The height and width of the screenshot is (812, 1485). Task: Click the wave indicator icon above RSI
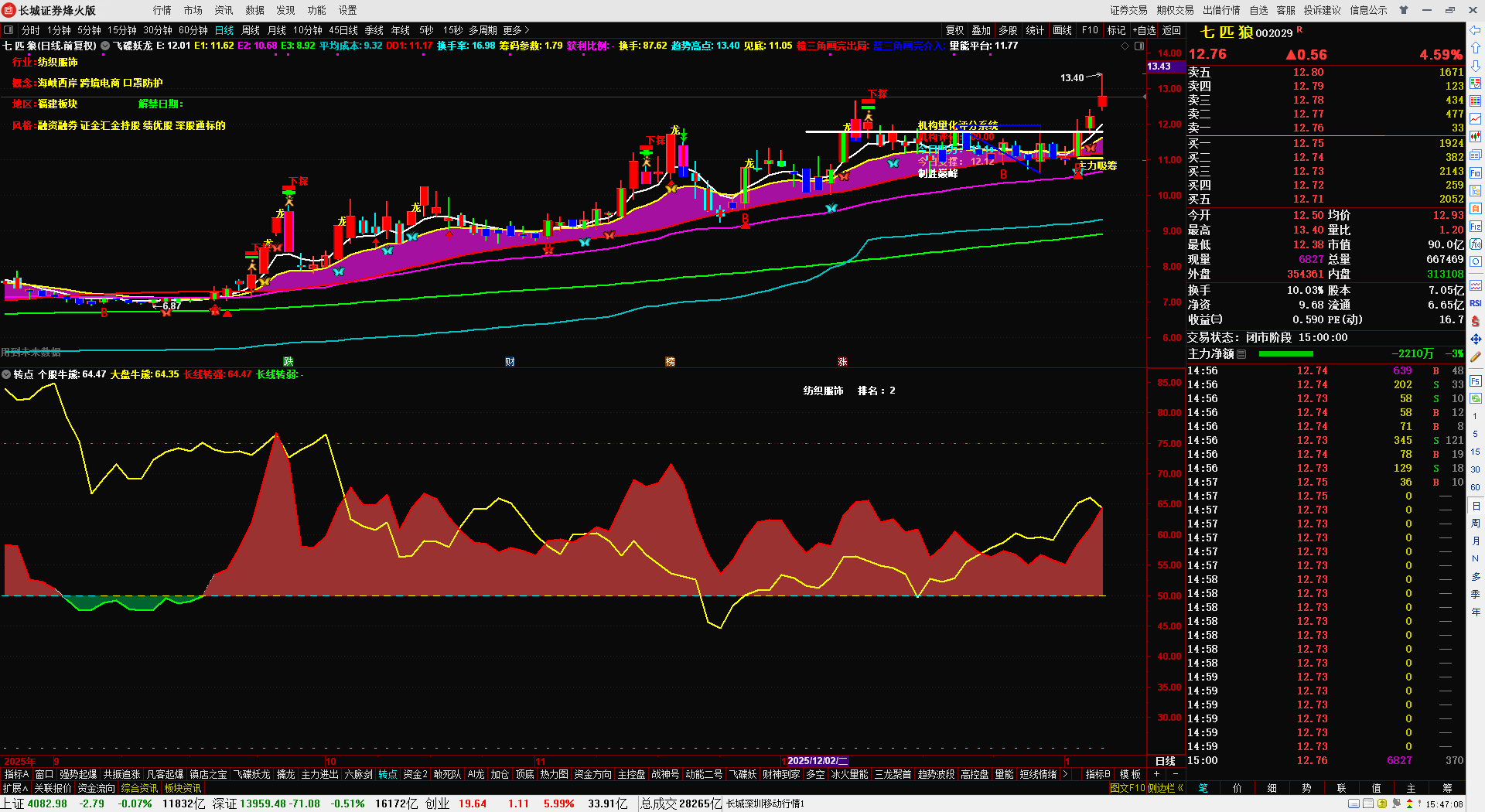coord(1476,285)
